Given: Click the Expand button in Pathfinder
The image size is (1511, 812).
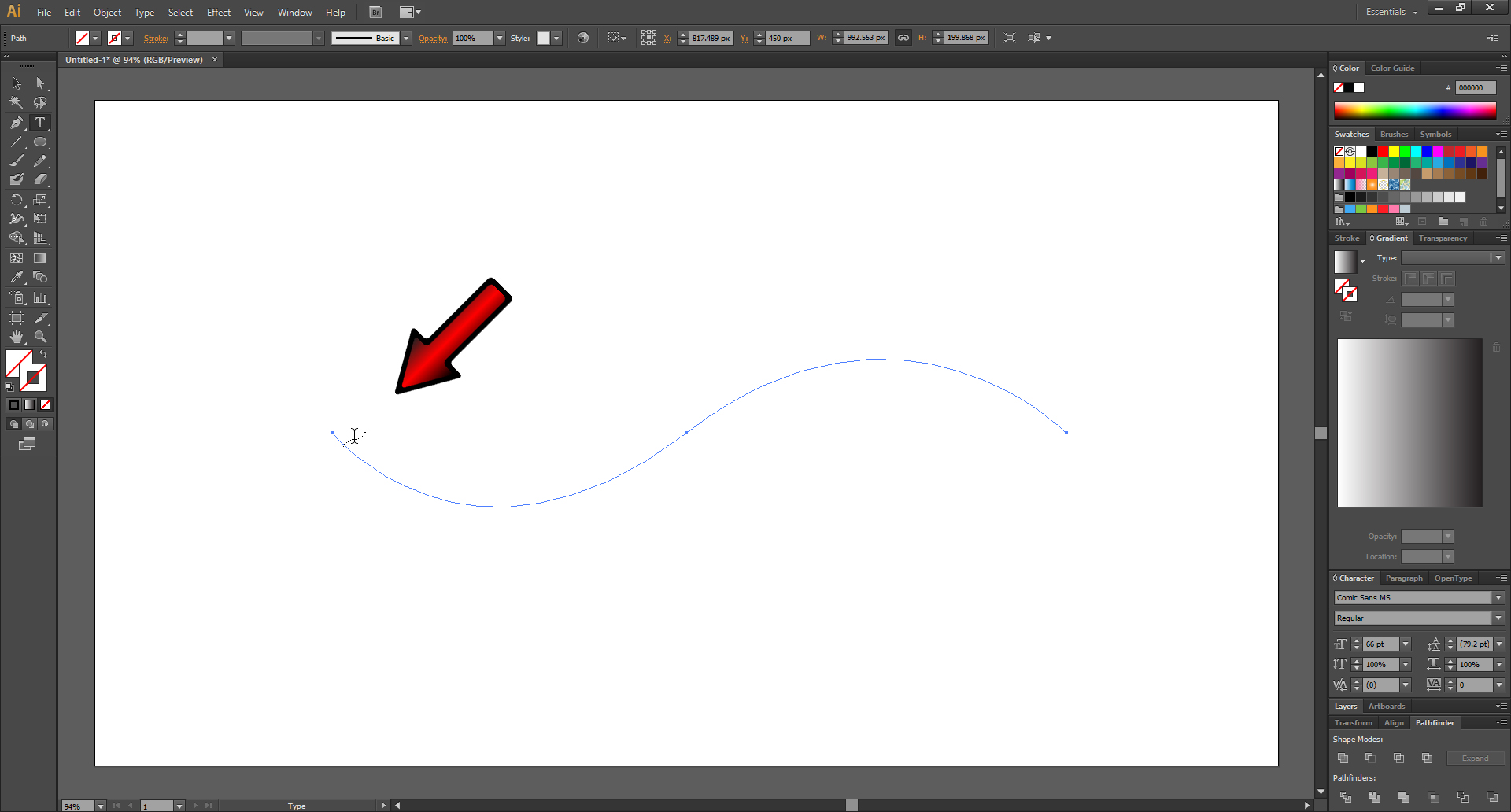Looking at the screenshot, I should click(x=1475, y=758).
